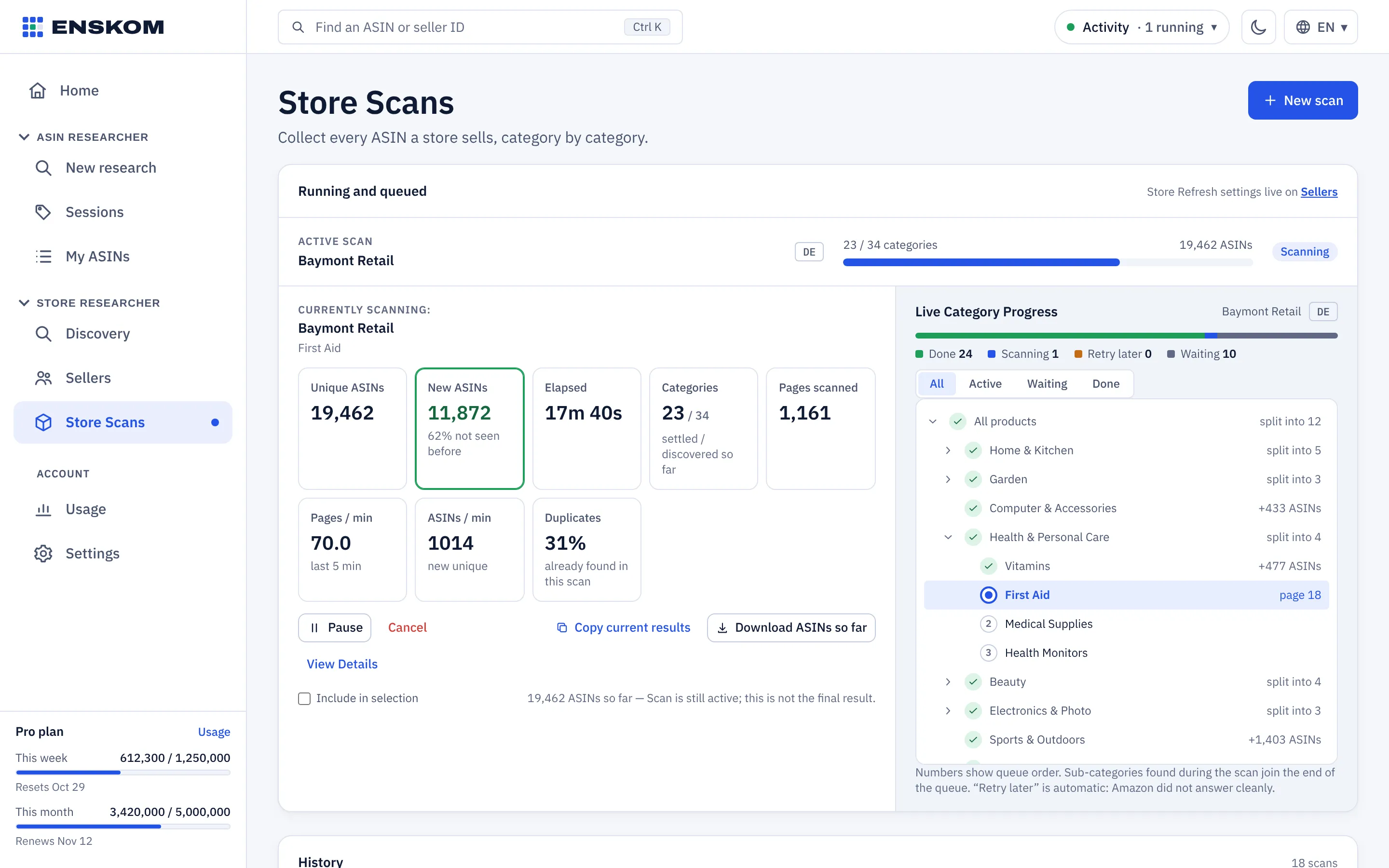The image size is (1389, 868).
Task: Check Include in selection
Action: coord(304,699)
